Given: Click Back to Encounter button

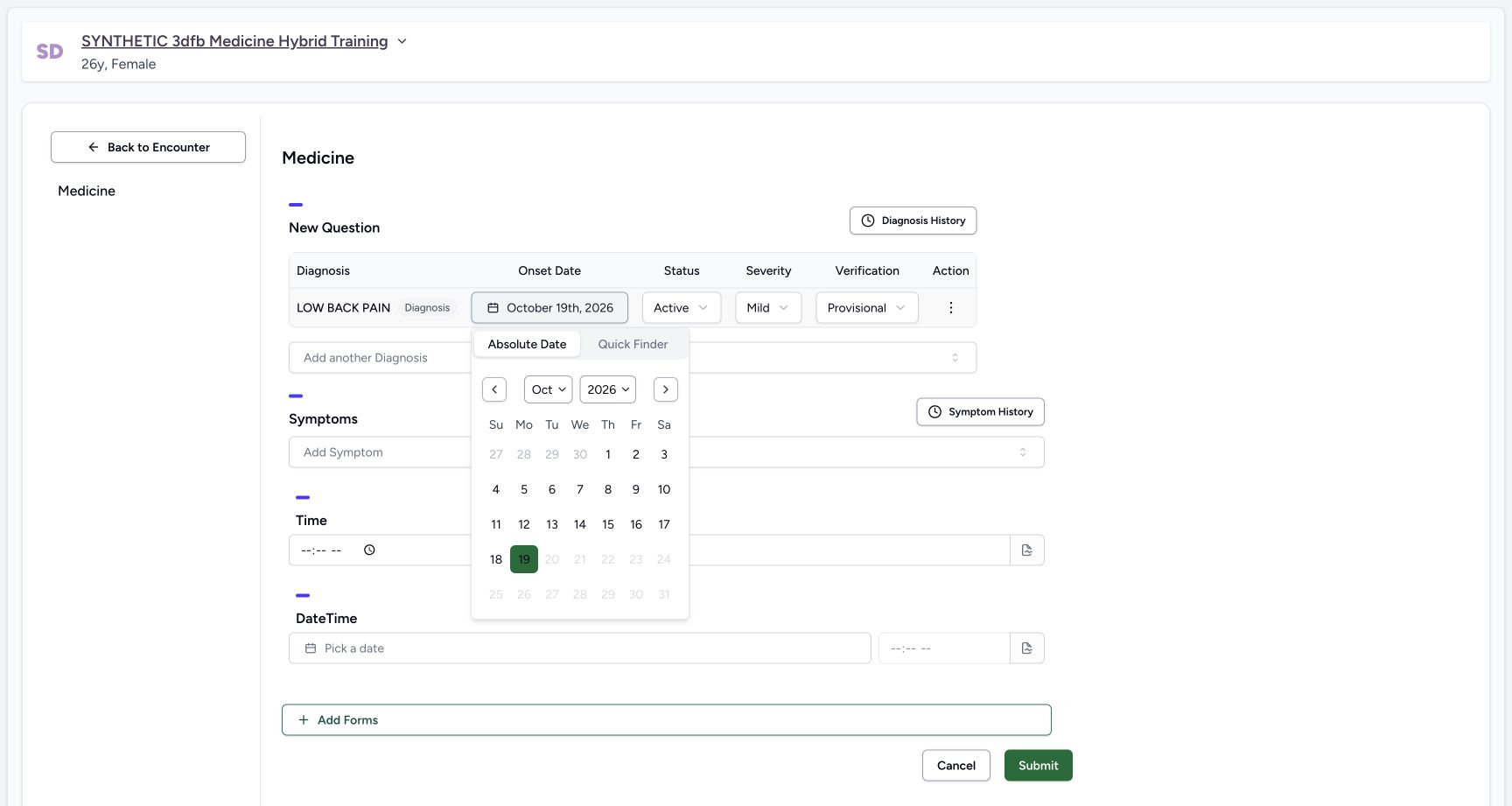Looking at the screenshot, I should click(x=148, y=147).
